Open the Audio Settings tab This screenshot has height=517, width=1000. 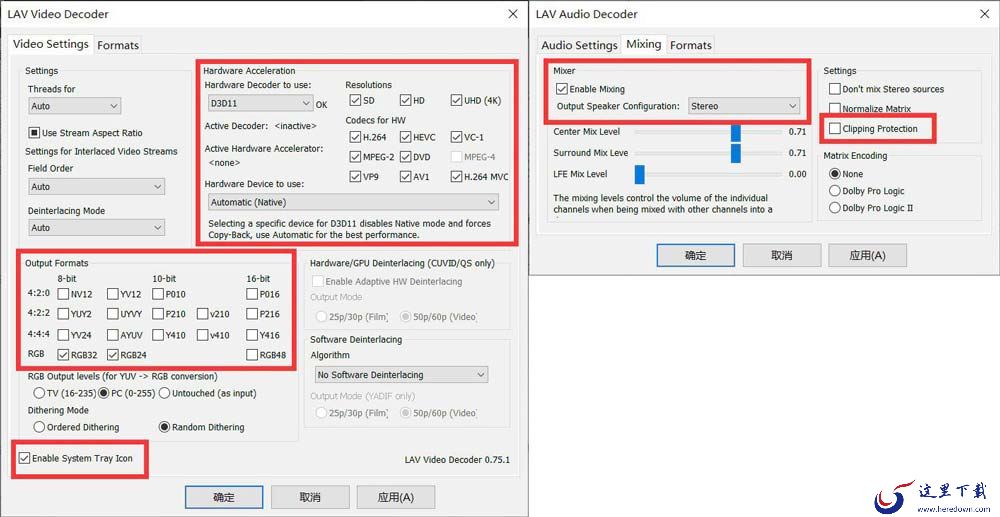point(579,45)
